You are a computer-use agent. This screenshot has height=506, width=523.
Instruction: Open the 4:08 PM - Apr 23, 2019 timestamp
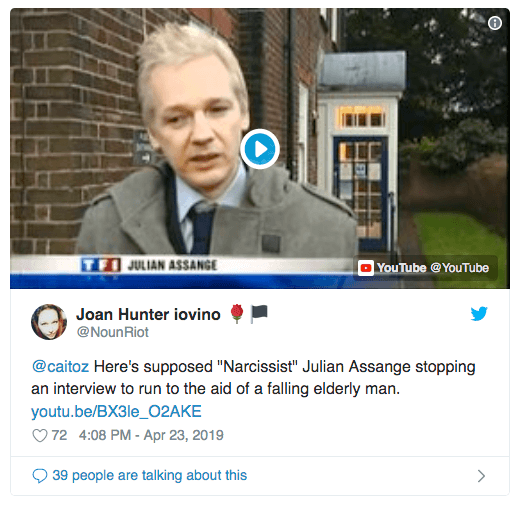tap(151, 435)
